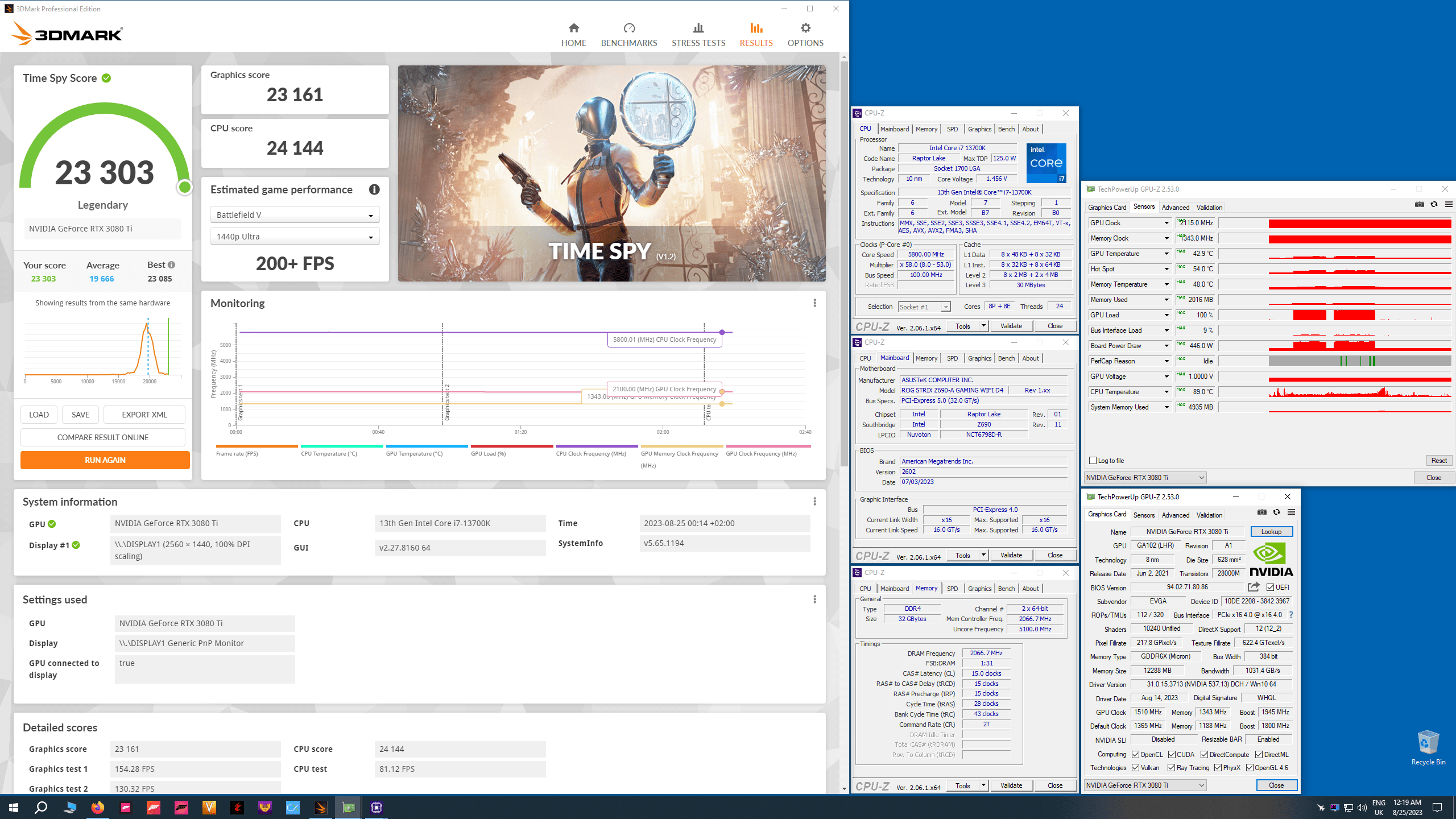Toggle PhysX checkbox in GPU-Z
The image size is (1456, 819).
point(1218,768)
